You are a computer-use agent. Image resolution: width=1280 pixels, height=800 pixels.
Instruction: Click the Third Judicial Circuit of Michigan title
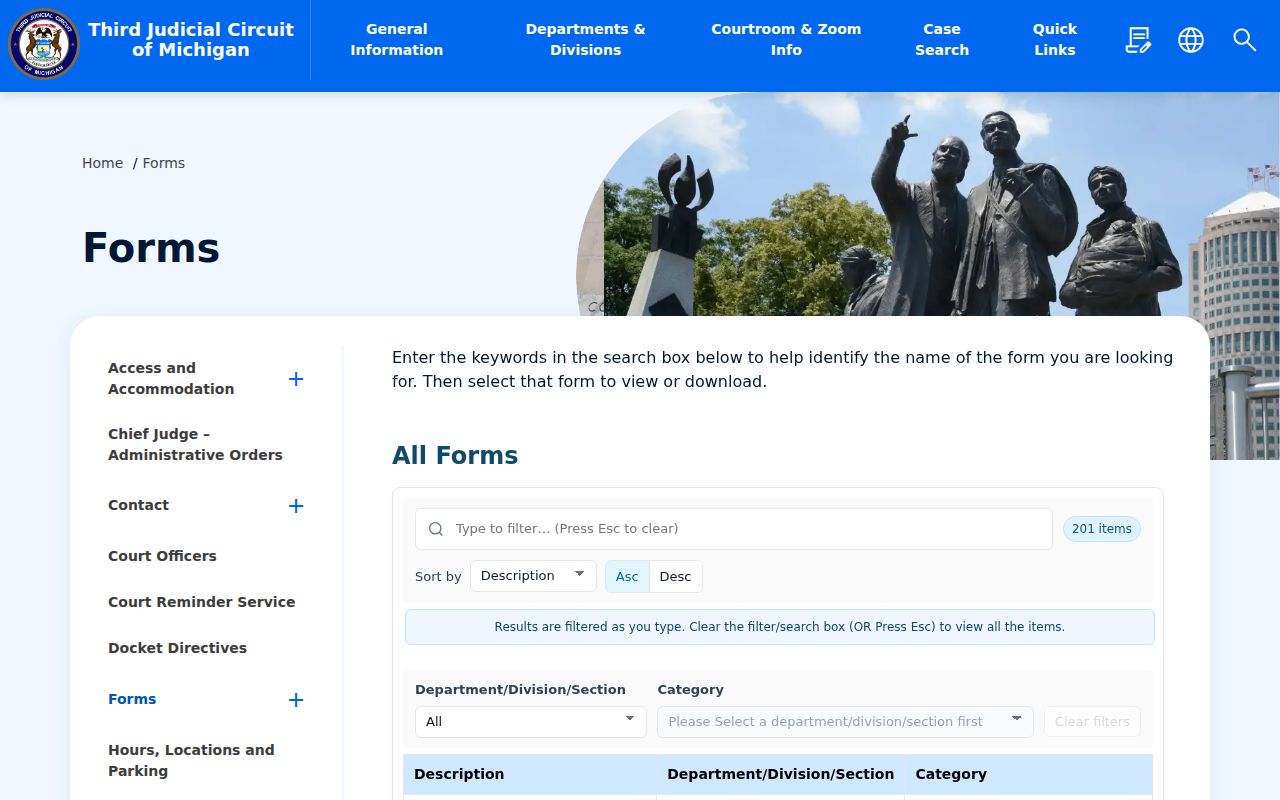(191, 40)
